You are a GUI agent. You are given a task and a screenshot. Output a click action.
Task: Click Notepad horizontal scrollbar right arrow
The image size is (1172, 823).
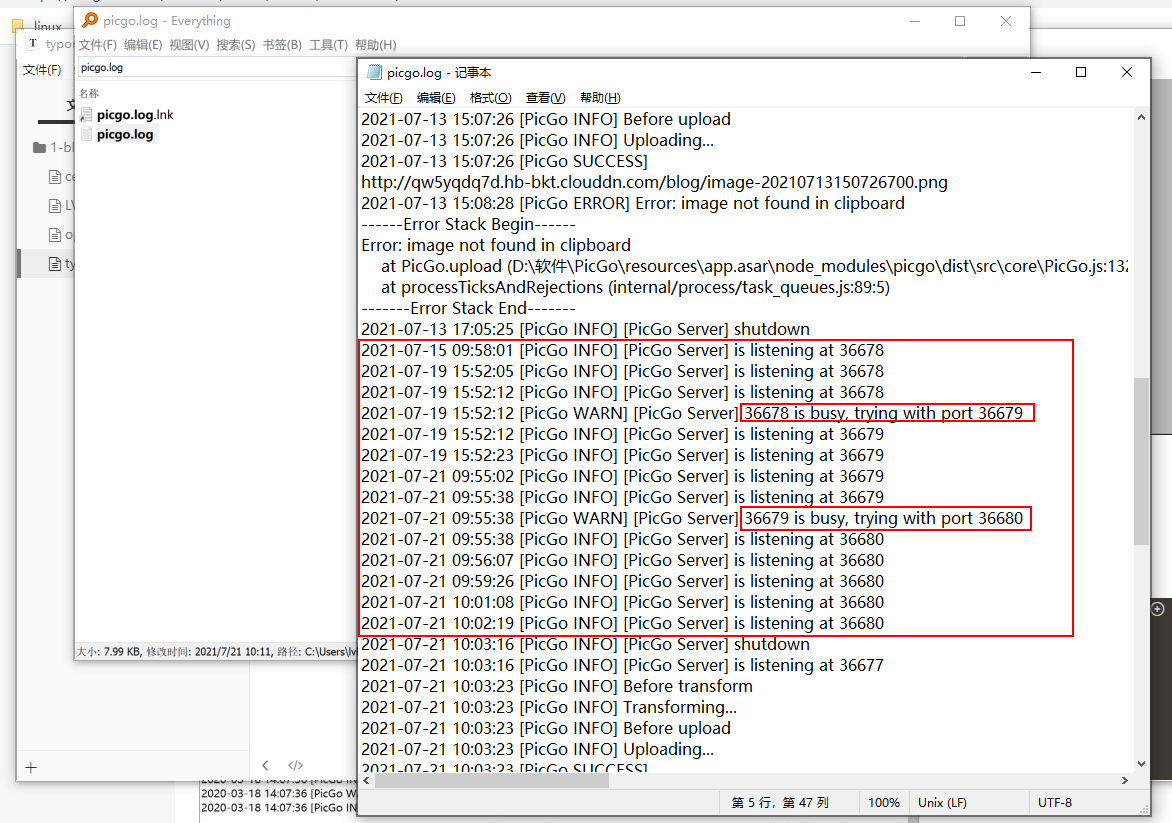click(x=1126, y=781)
